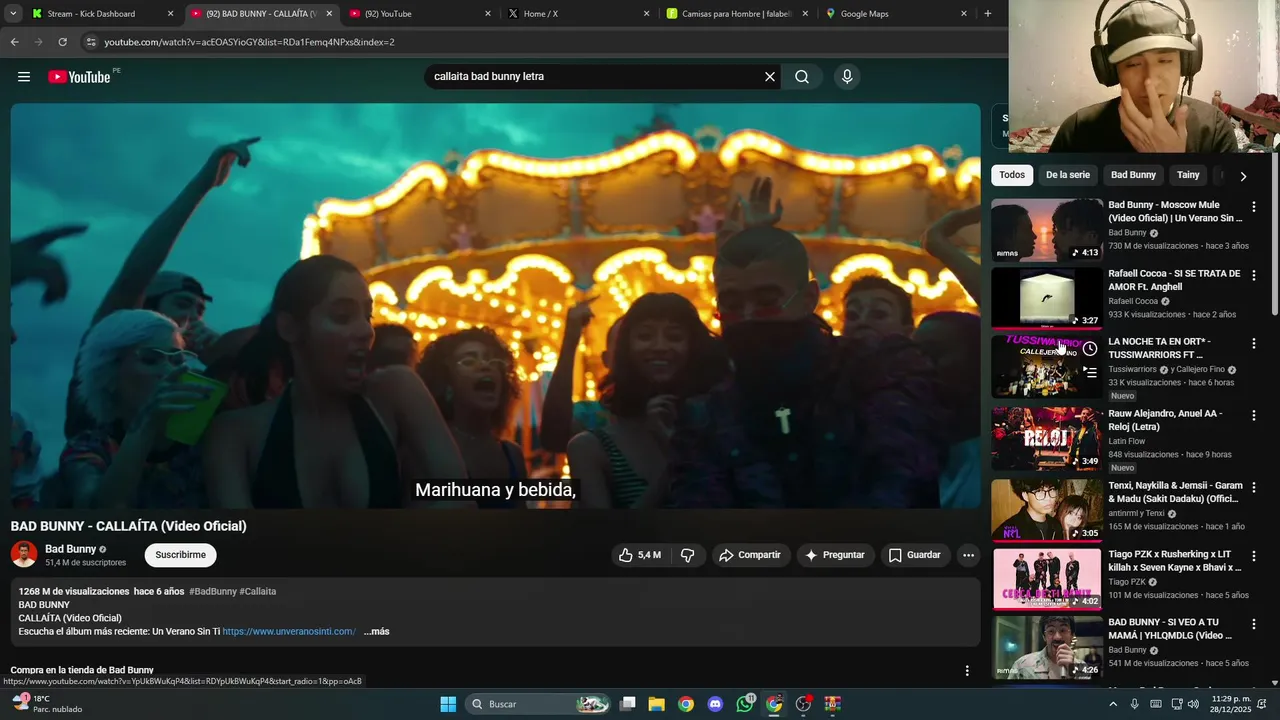Expand video description with ...más
This screenshot has height=720, width=1280.
click(376, 632)
